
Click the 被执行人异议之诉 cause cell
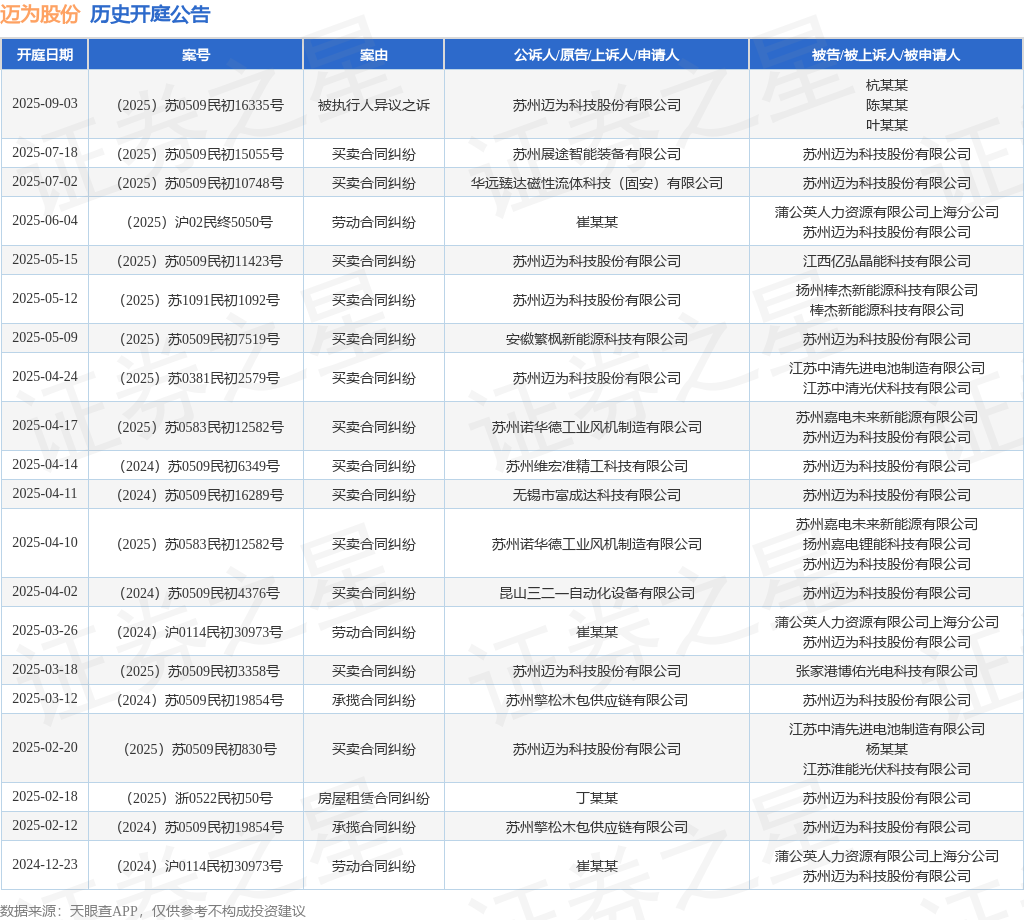tap(374, 105)
